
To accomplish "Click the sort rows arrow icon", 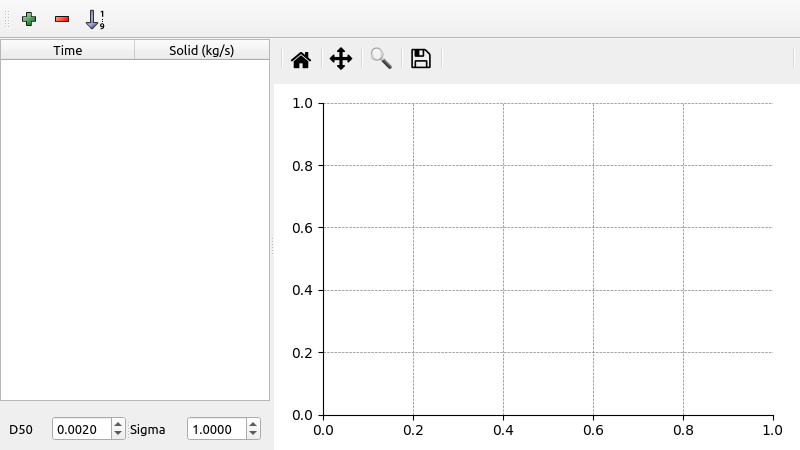I will click(94, 19).
